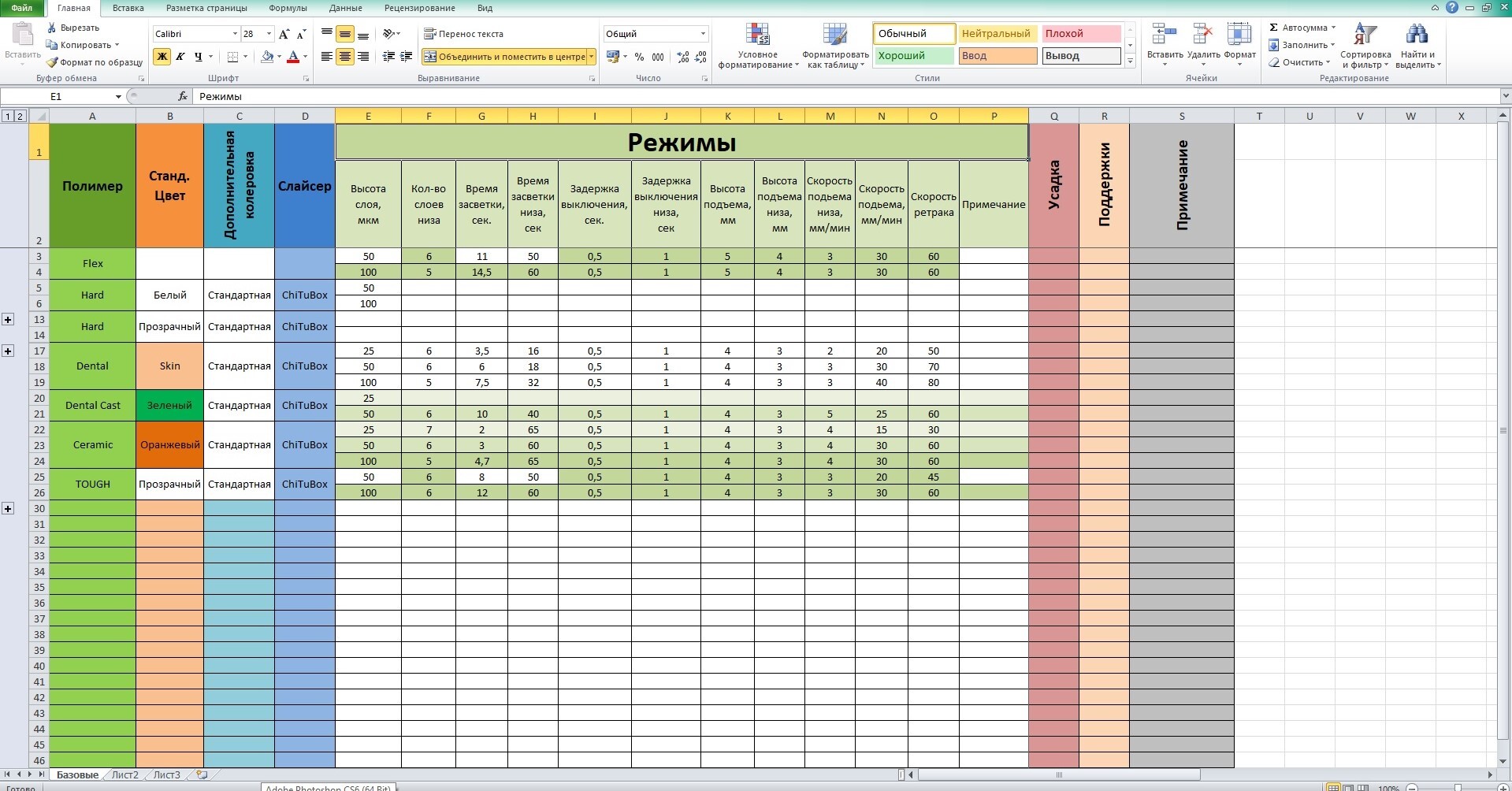Viewport: 1512px width, 791px height.
Task: Open the Файл tab
Action: pos(22,8)
